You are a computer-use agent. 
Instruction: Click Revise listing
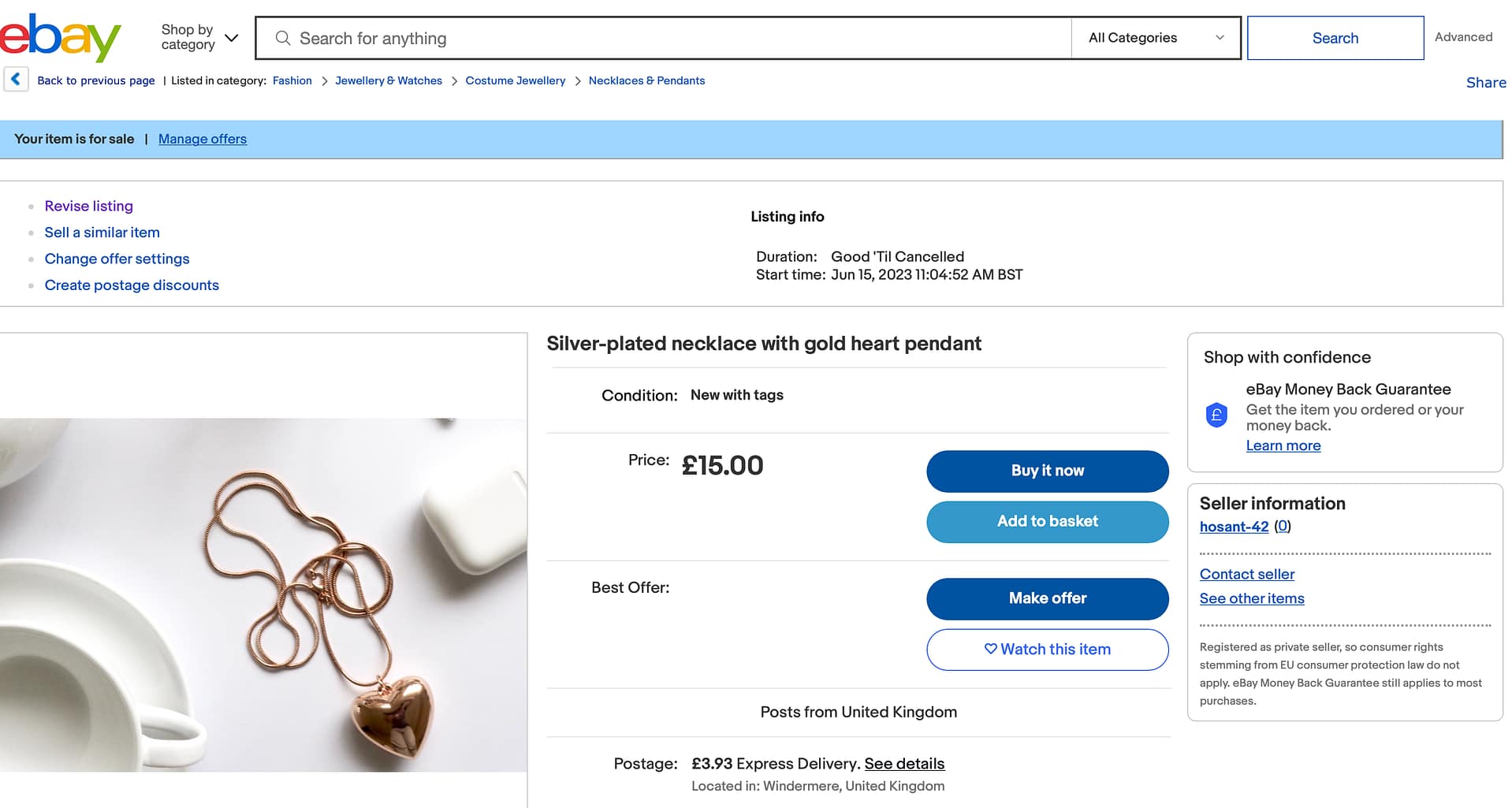pos(89,206)
